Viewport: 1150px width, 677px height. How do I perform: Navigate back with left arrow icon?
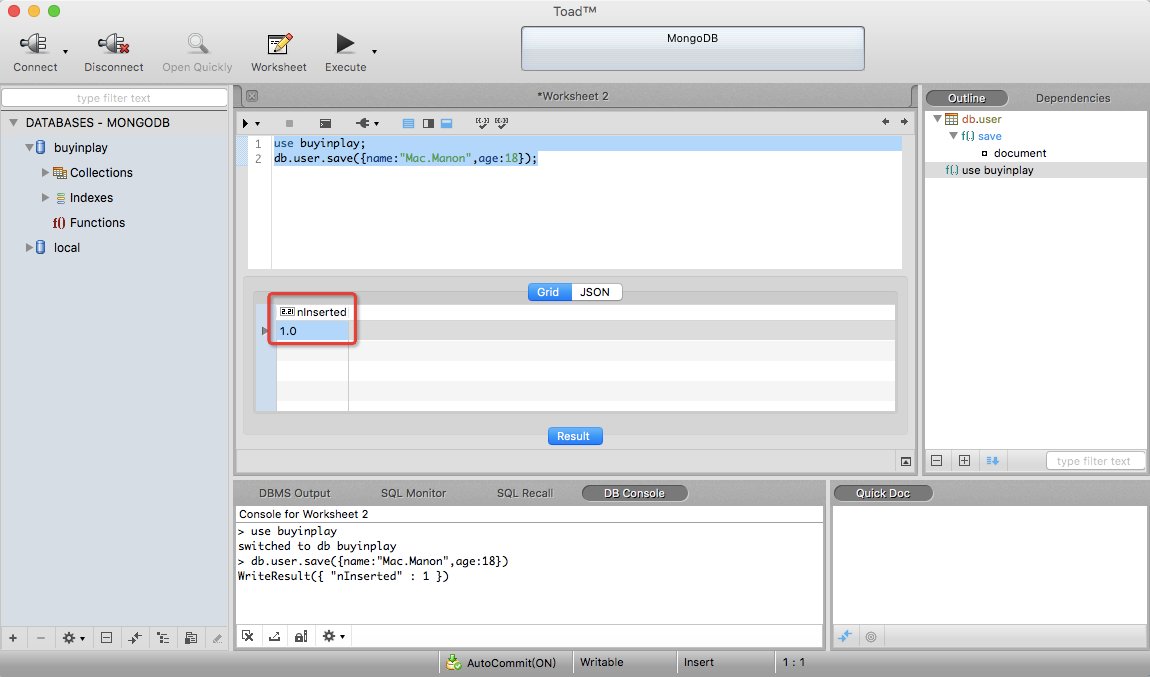(x=885, y=122)
